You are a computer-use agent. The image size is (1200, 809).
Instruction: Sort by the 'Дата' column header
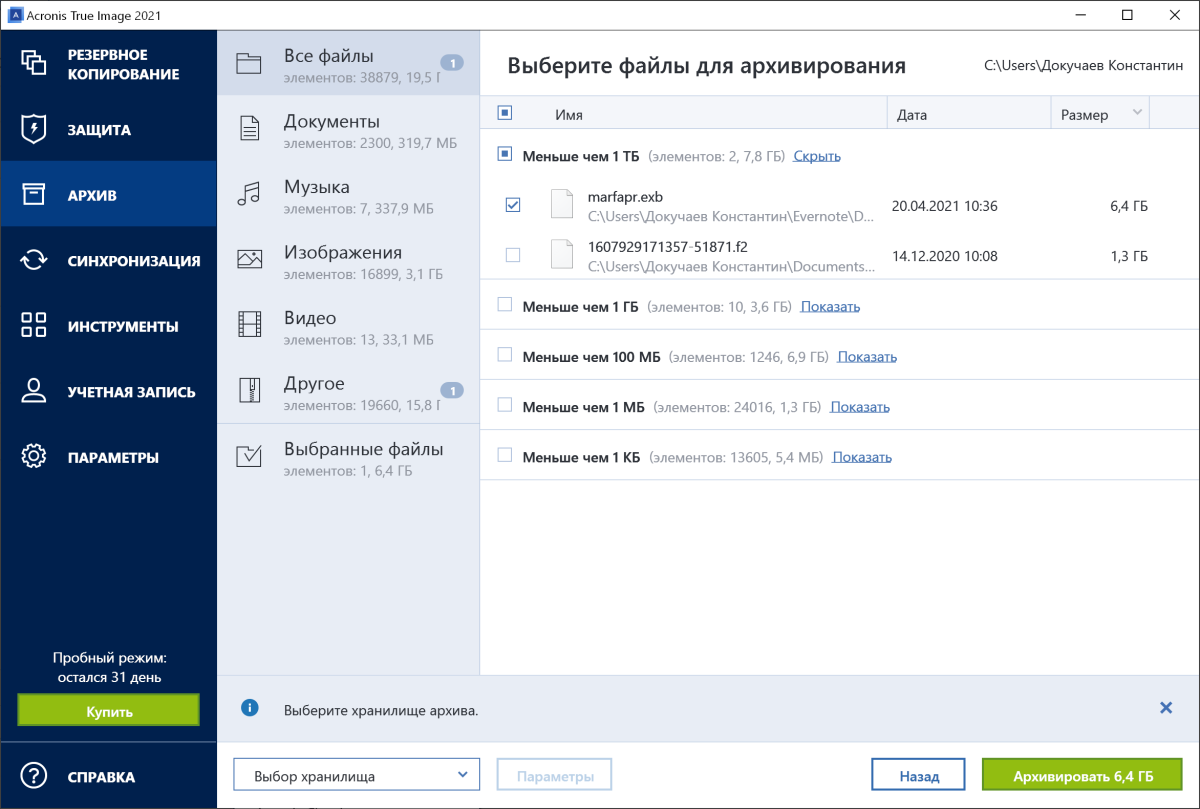click(x=912, y=114)
